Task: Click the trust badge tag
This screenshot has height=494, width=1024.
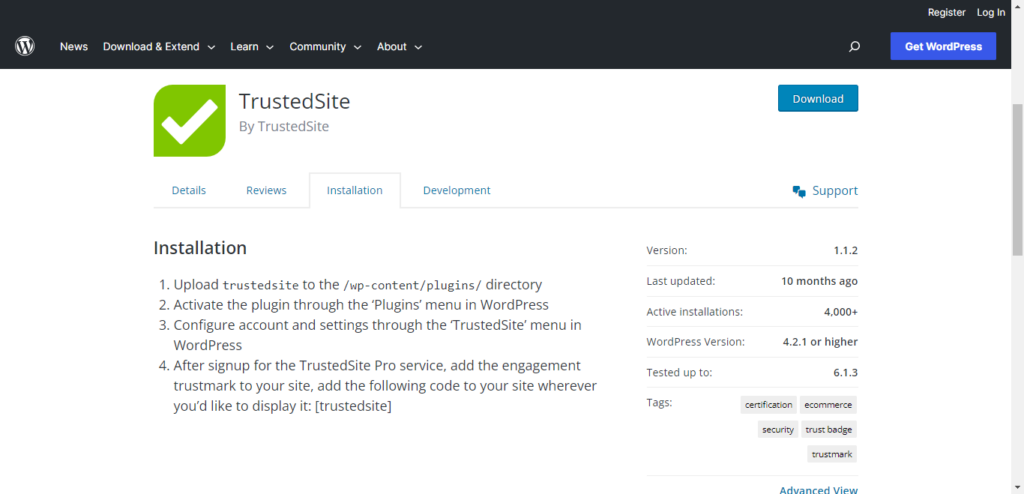Action: pos(829,429)
